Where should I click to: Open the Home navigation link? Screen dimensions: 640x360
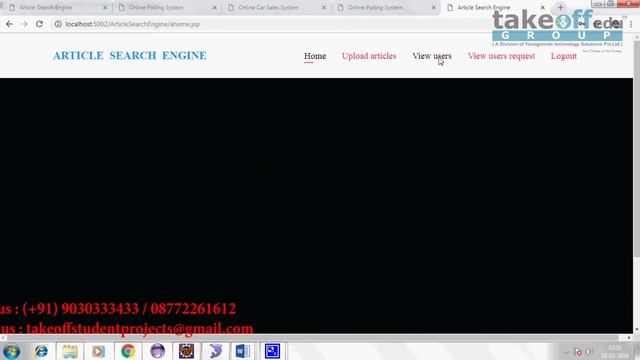(315, 56)
